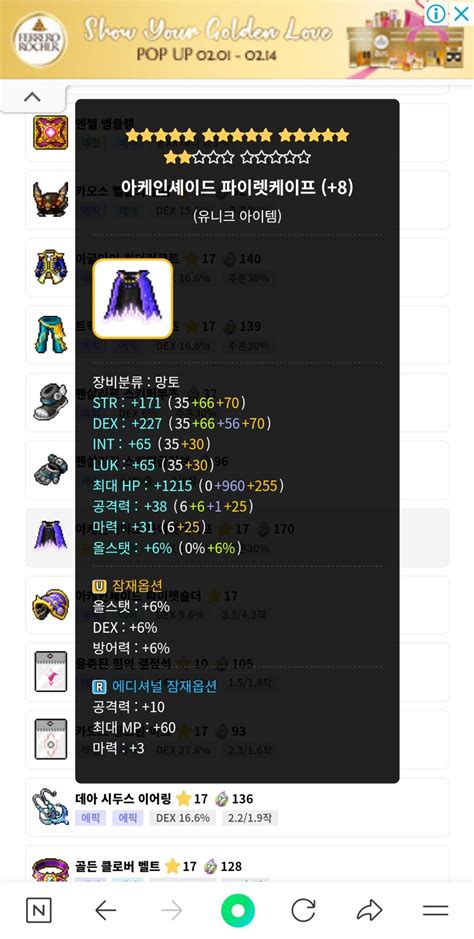The image size is (474, 939).
Task: Select the teal pants item icon
Action: pos(50,335)
